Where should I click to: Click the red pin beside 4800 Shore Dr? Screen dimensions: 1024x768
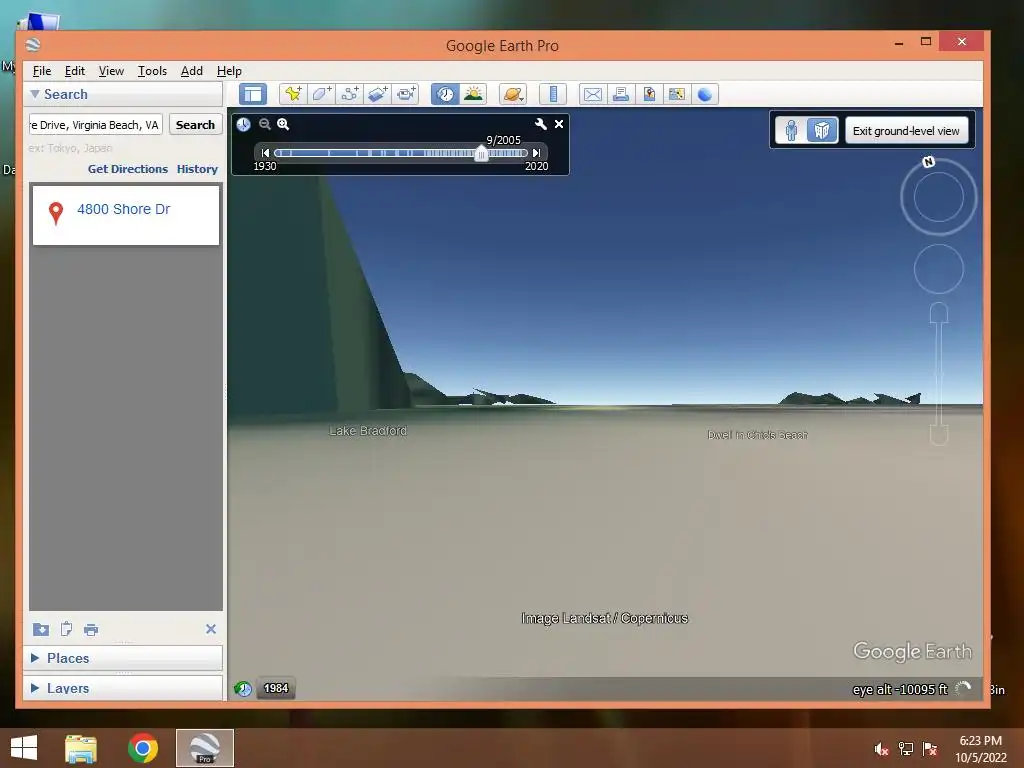click(56, 213)
